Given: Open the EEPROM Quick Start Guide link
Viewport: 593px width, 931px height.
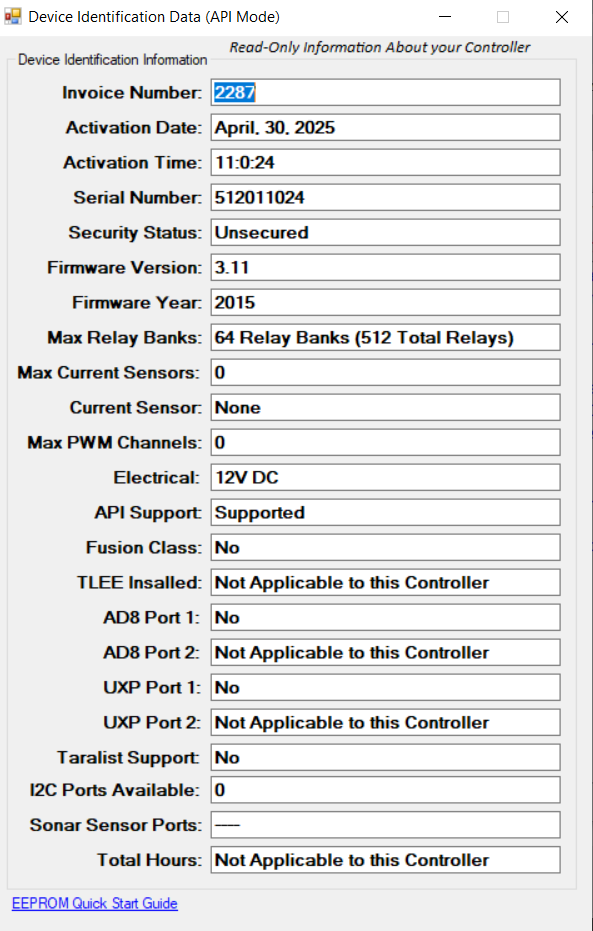Looking at the screenshot, I should [95, 903].
